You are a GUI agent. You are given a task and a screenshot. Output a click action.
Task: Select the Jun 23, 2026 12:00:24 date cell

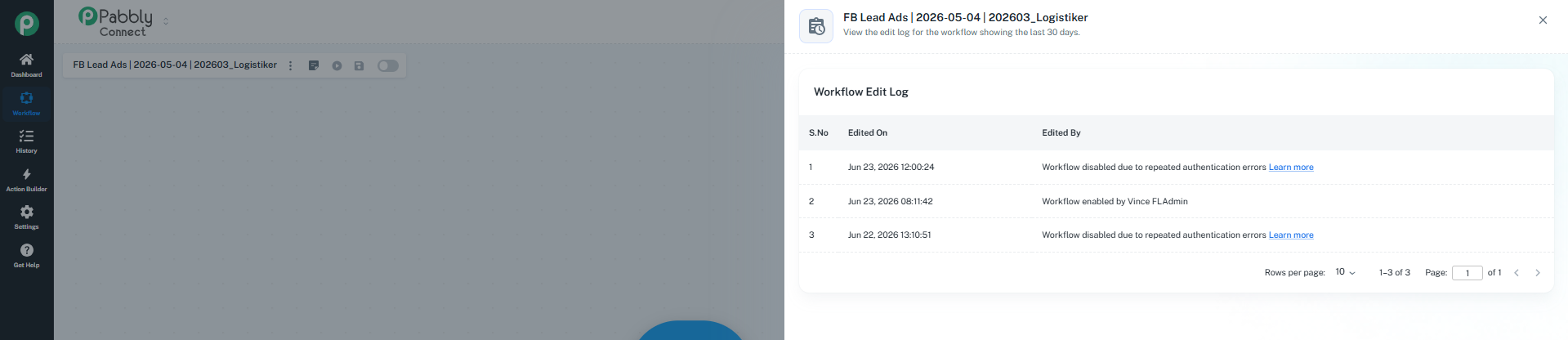pos(891,167)
